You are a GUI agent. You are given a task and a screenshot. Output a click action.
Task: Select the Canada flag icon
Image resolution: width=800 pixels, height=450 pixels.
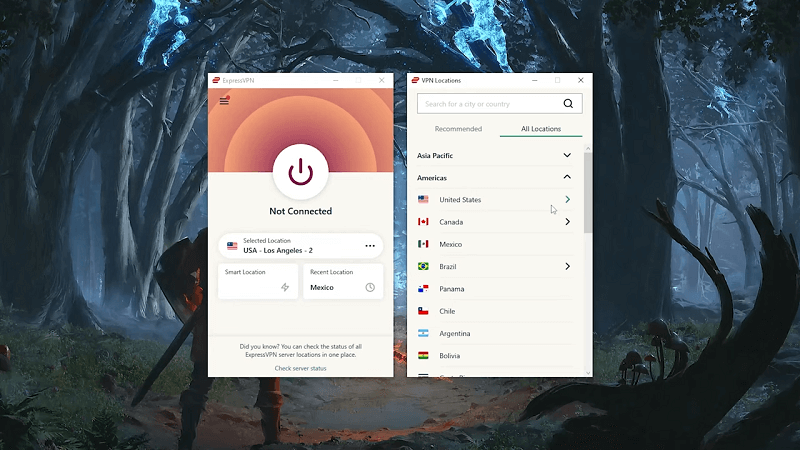coord(423,222)
